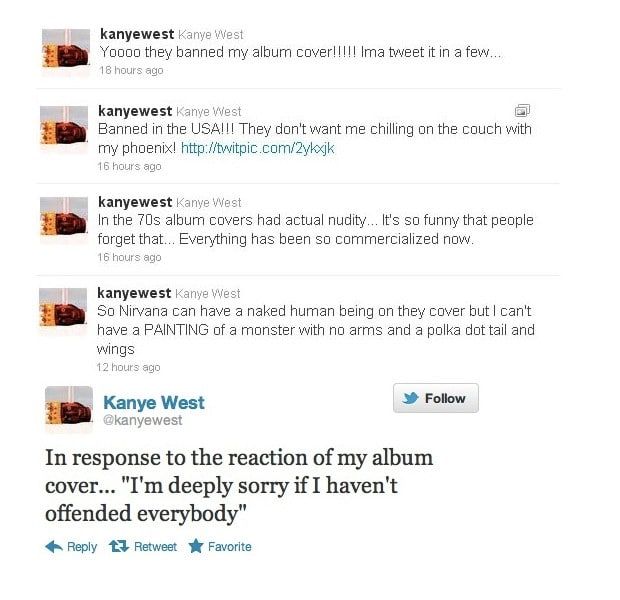Open the @kanyewest handle link
Image resolution: width=620 pixels, height=600 pixels.
[142, 420]
